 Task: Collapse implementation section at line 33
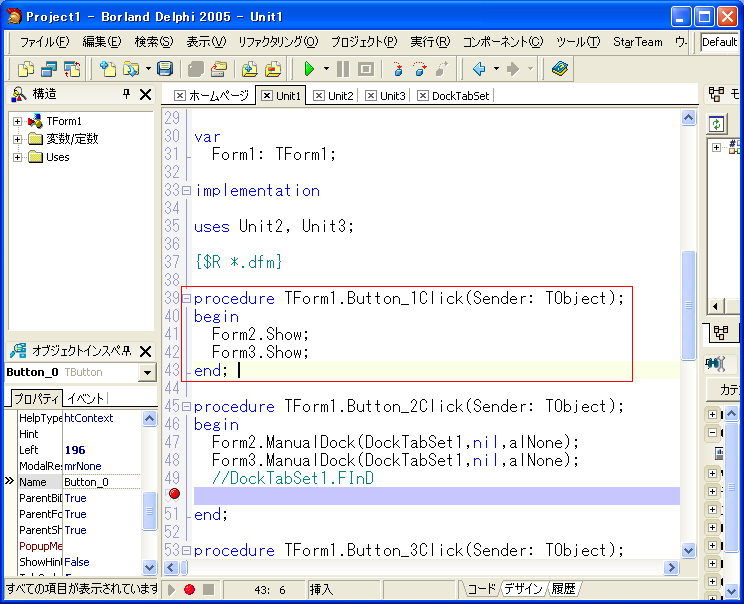186,191
